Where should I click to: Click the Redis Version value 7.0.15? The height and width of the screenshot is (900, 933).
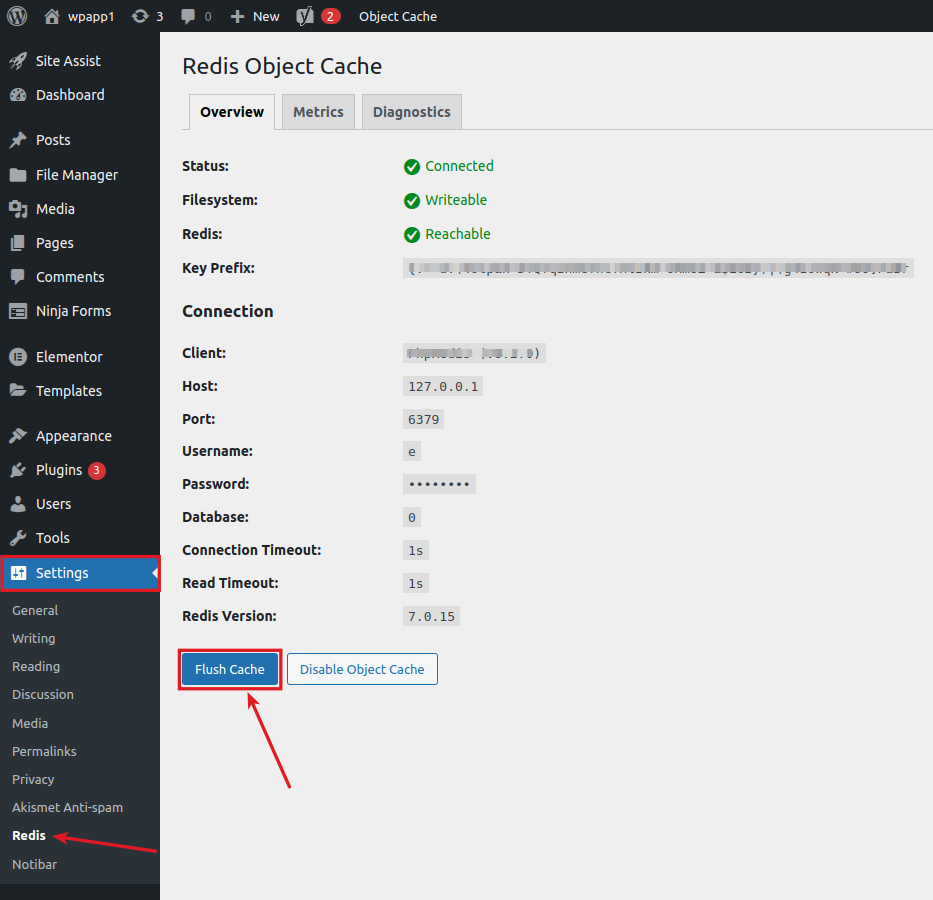tap(431, 616)
